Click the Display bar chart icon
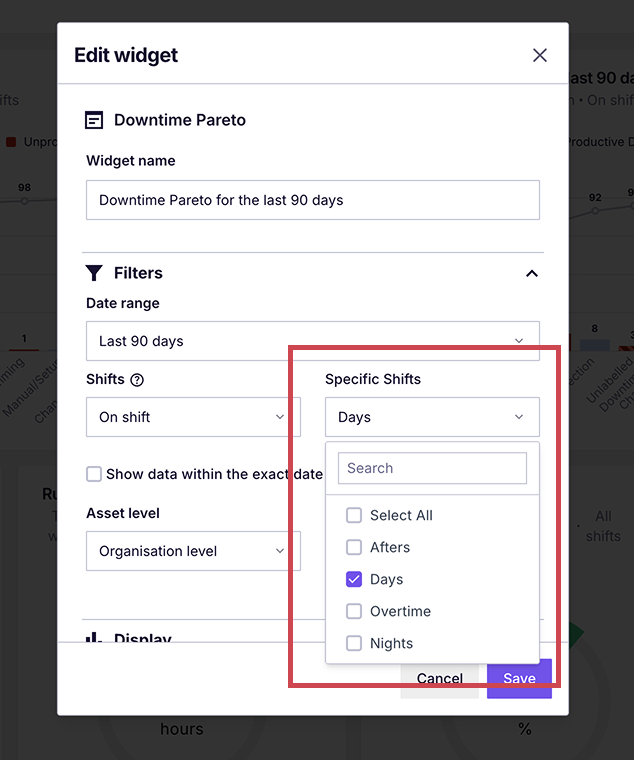Viewport: 634px width, 760px height. tap(94, 638)
